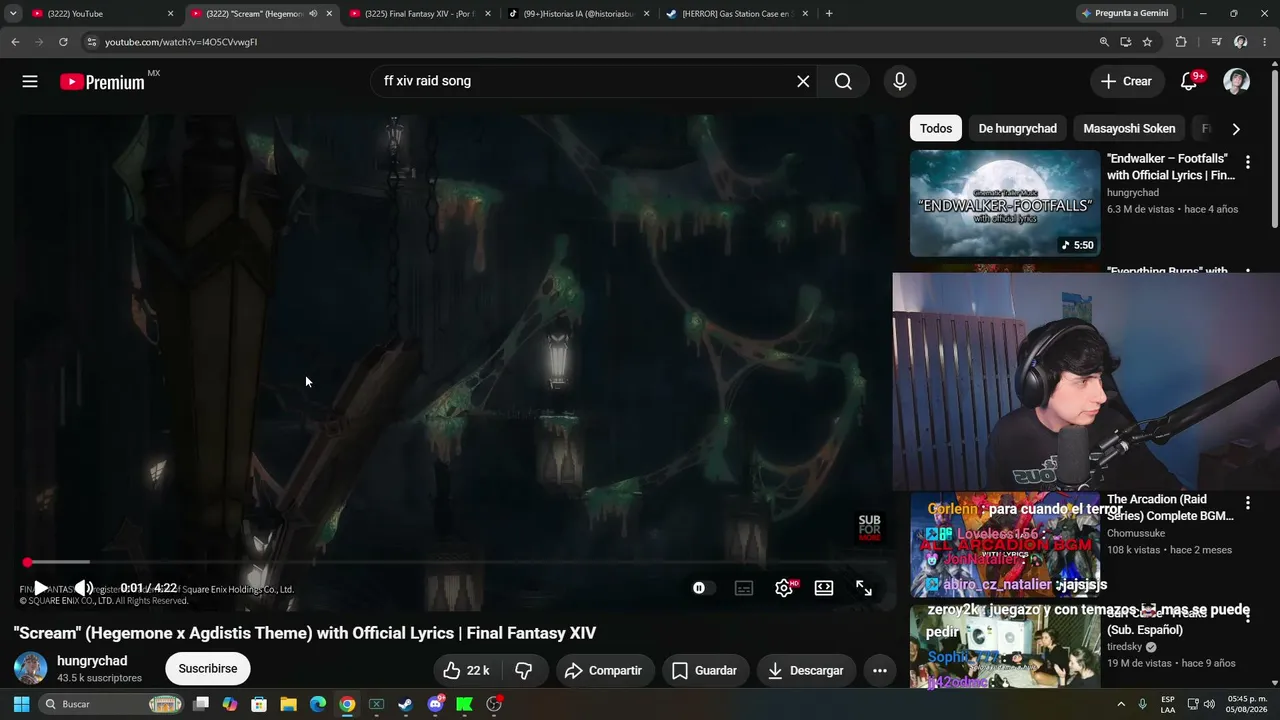
Task: Download video with Descargar button
Action: tap(805, 670)
